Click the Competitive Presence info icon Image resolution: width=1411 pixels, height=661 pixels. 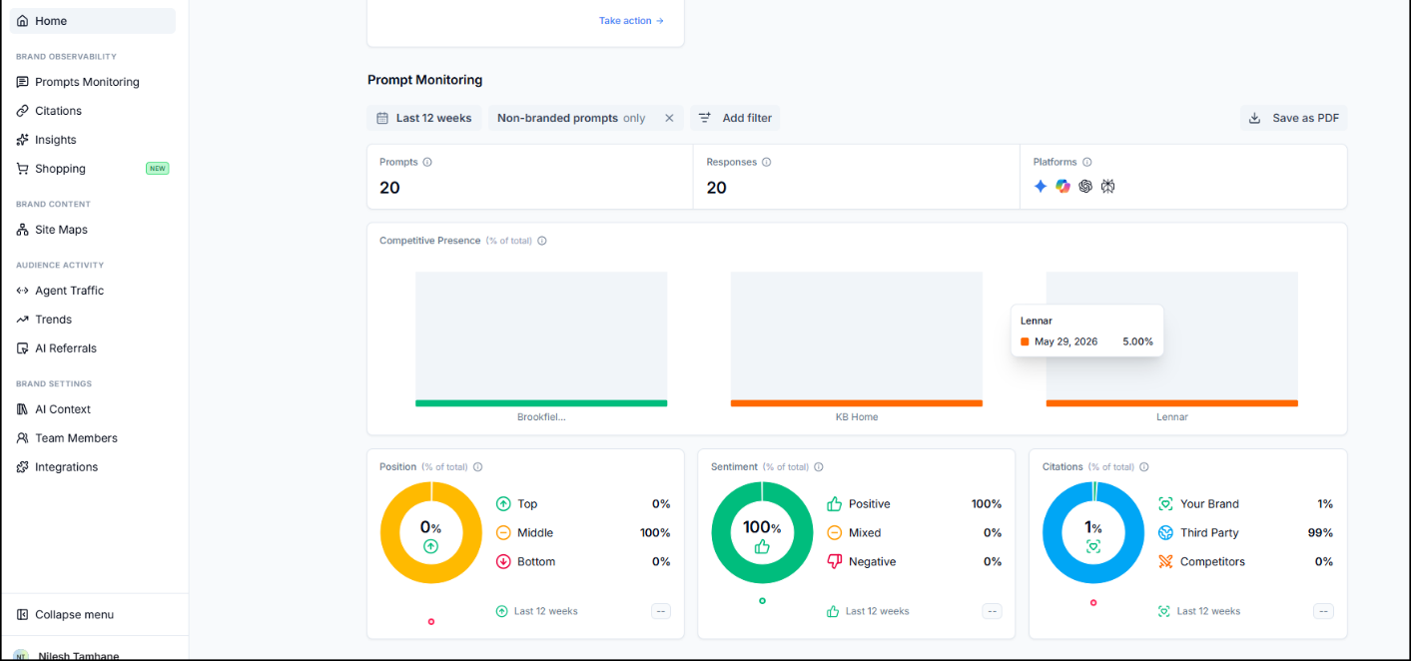[542, 241]
